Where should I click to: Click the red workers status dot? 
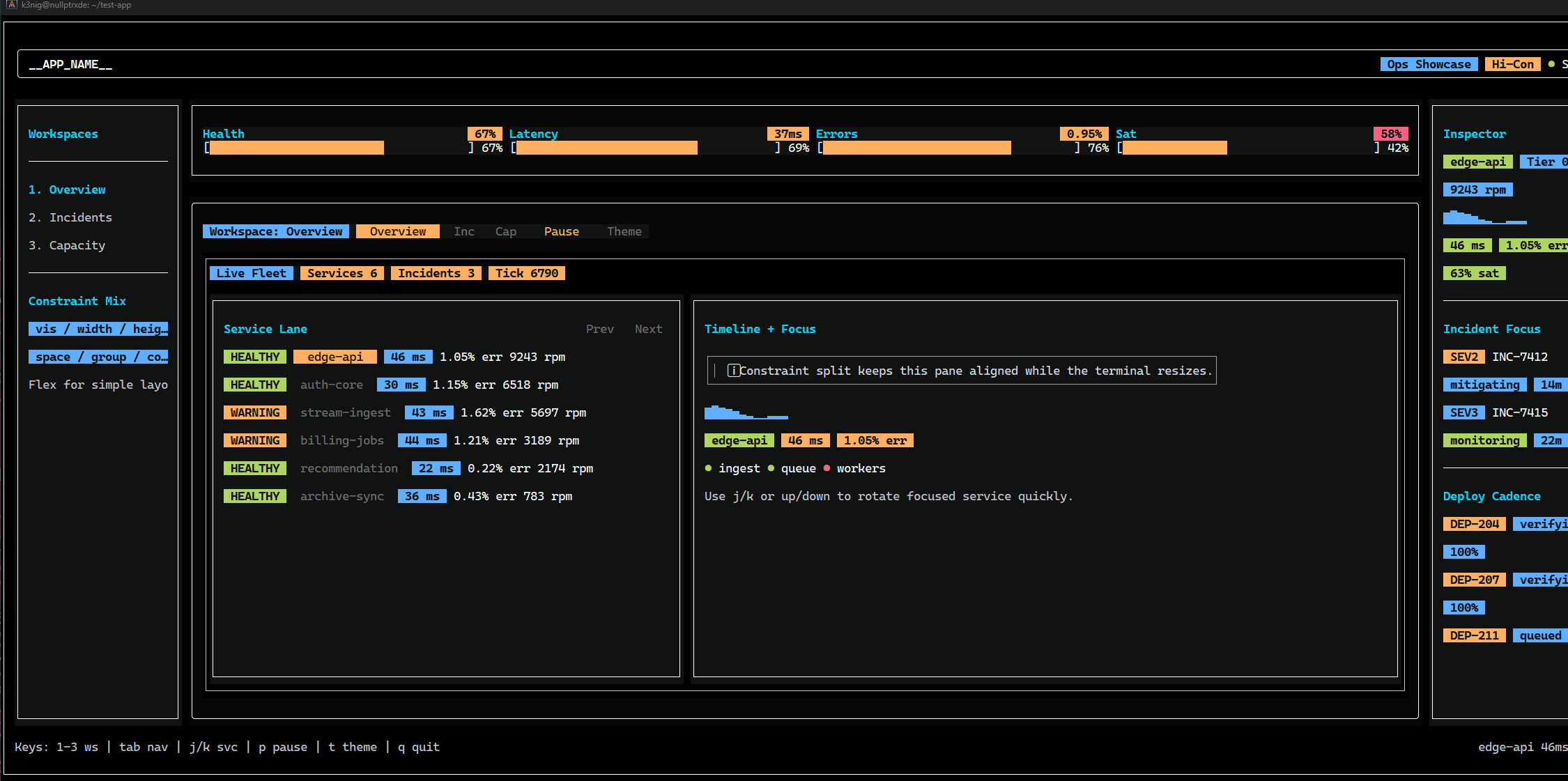(x=827, y=468)
